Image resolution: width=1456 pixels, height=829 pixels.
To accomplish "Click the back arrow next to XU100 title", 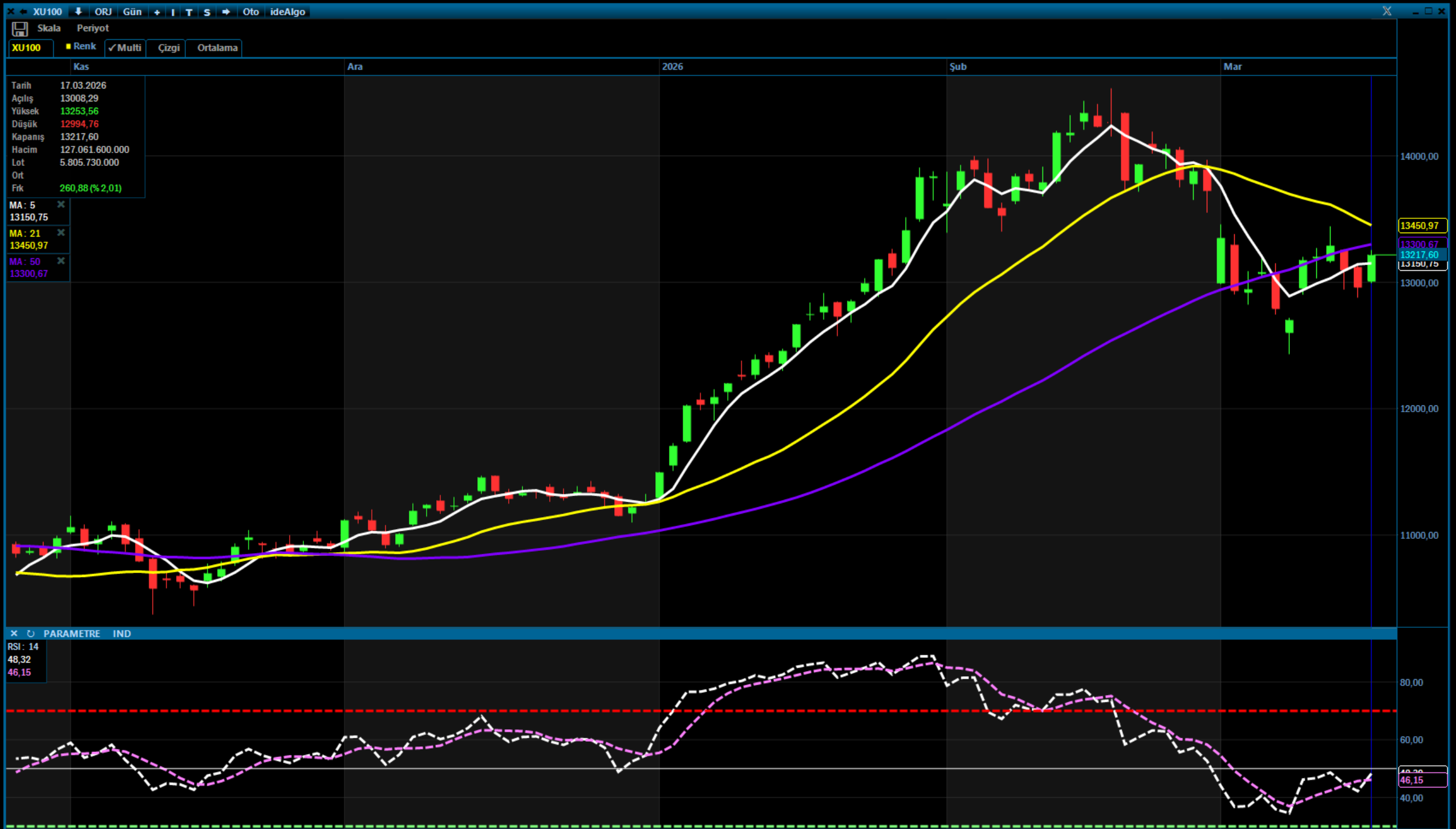I will (x=23, y=11).
